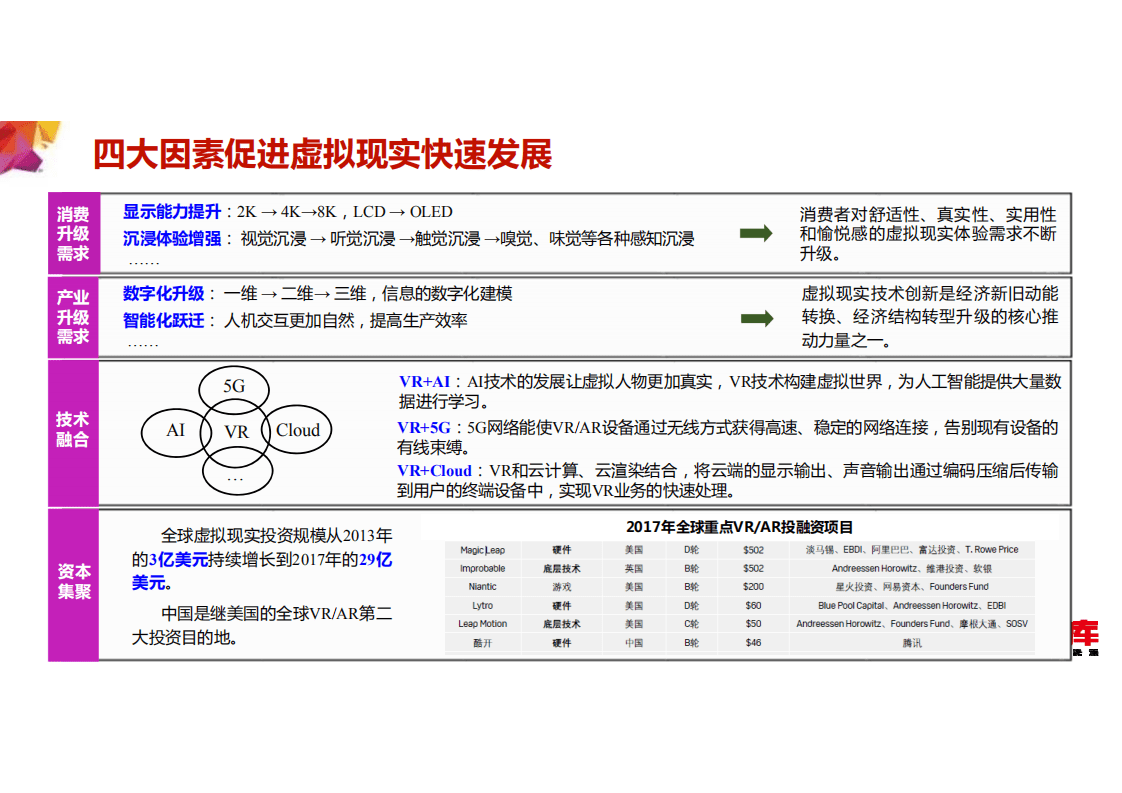
Task: Switch to the 产业升级需求 section
Action: tap(72, 318)
